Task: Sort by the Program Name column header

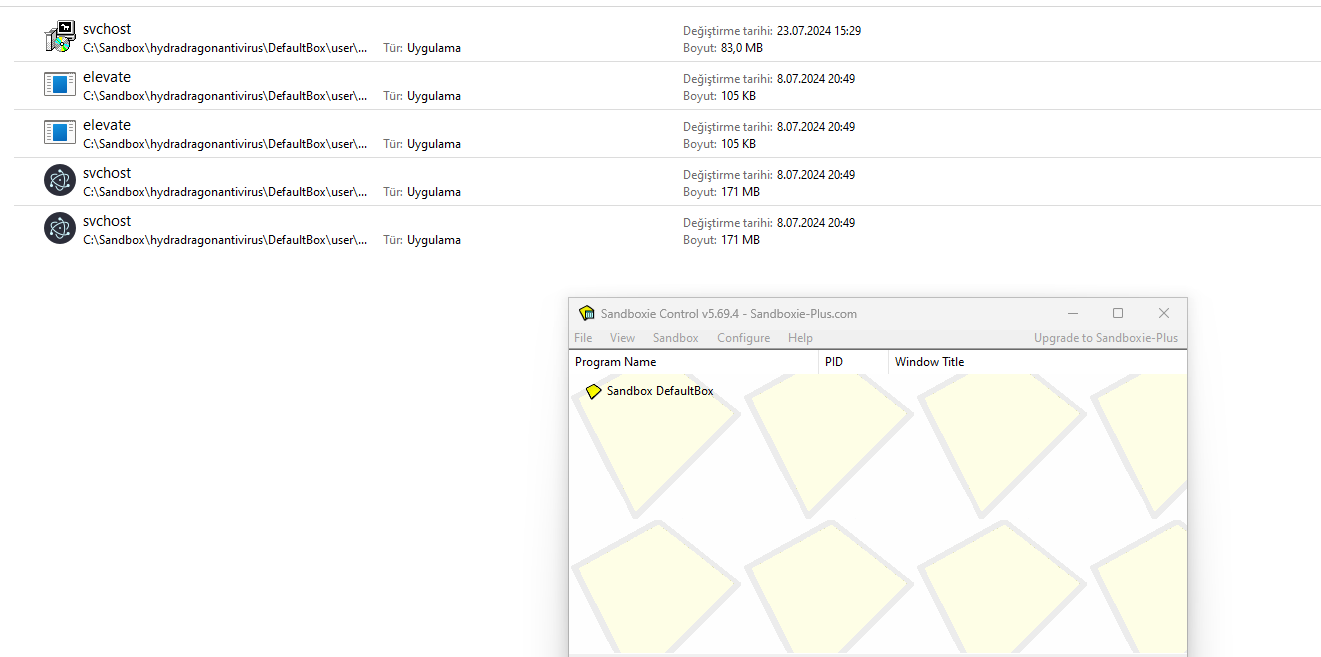Action: tap(694, 362)
